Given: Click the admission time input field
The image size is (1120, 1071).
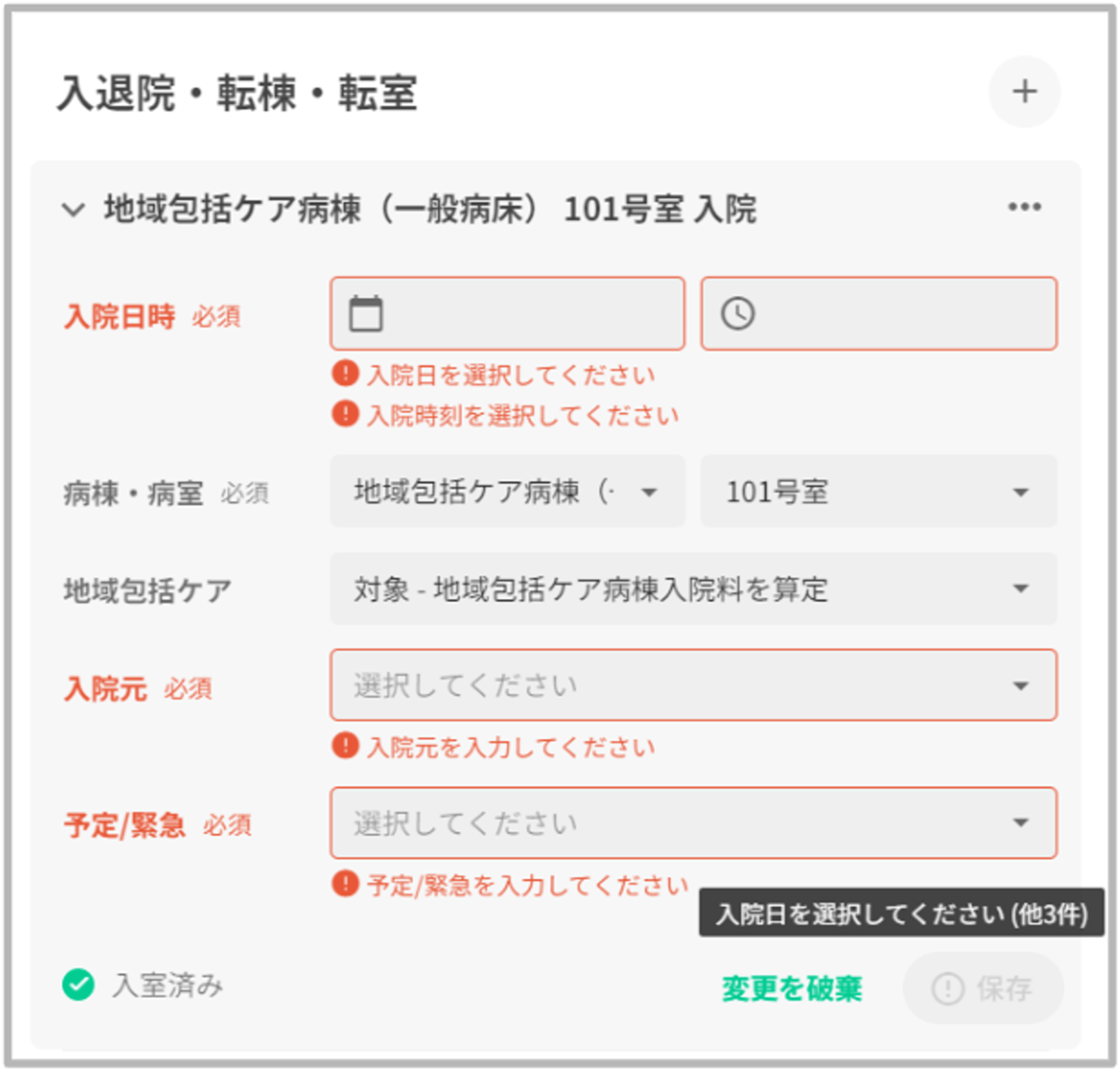Looking at the screenshot, I should tap(902, 314).
